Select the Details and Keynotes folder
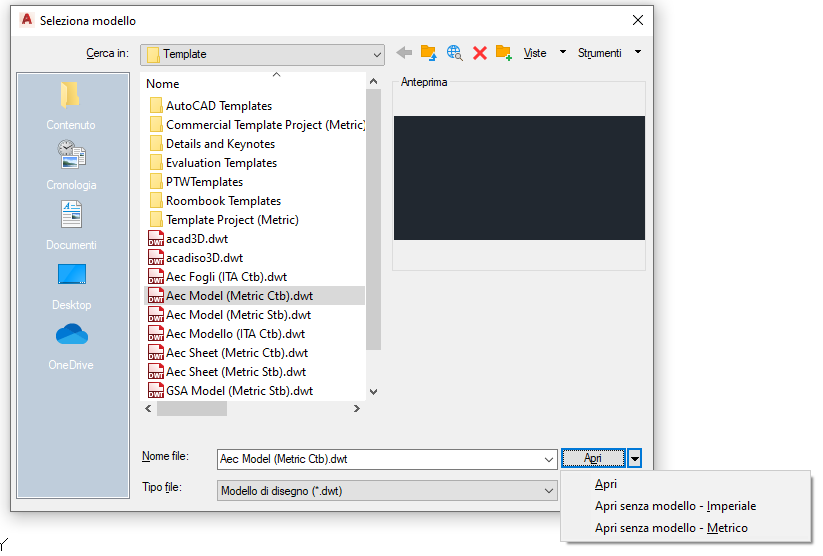The height and width of the screenshot is (556, 823). click(212, 143)
